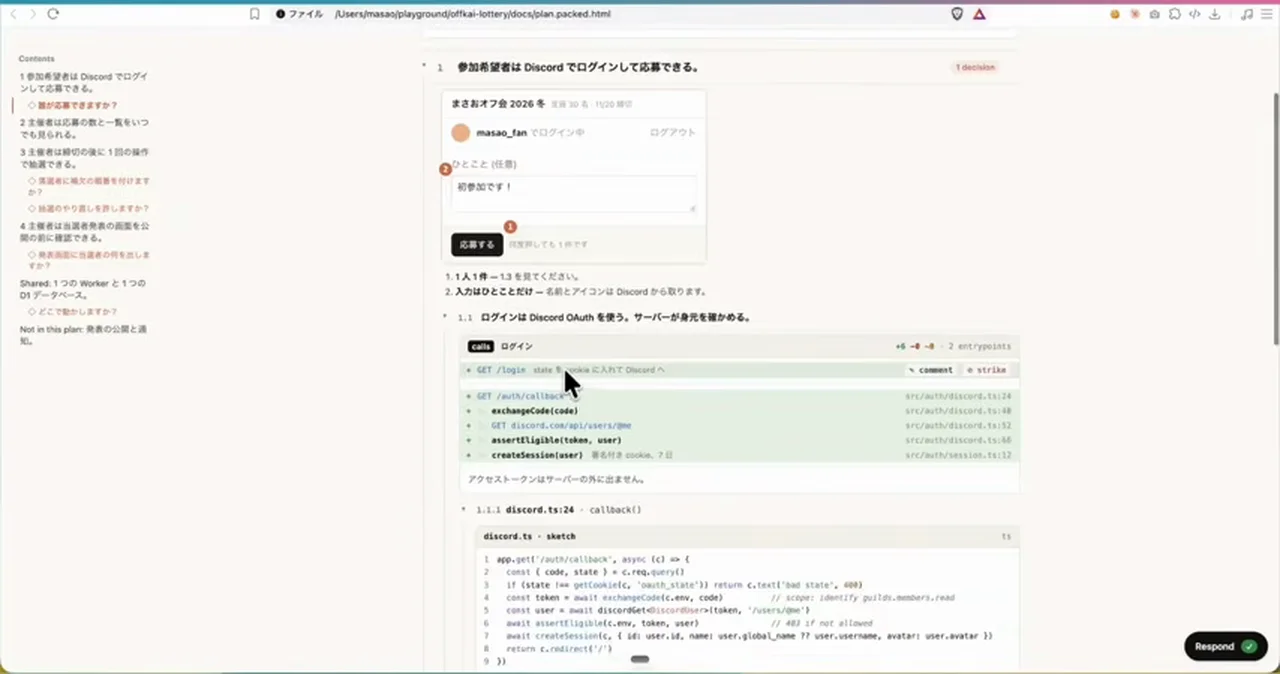Image resolution: width=1280 pixels, height=674 pixels.
Task: Click the address bar file path
Action: 473,14
